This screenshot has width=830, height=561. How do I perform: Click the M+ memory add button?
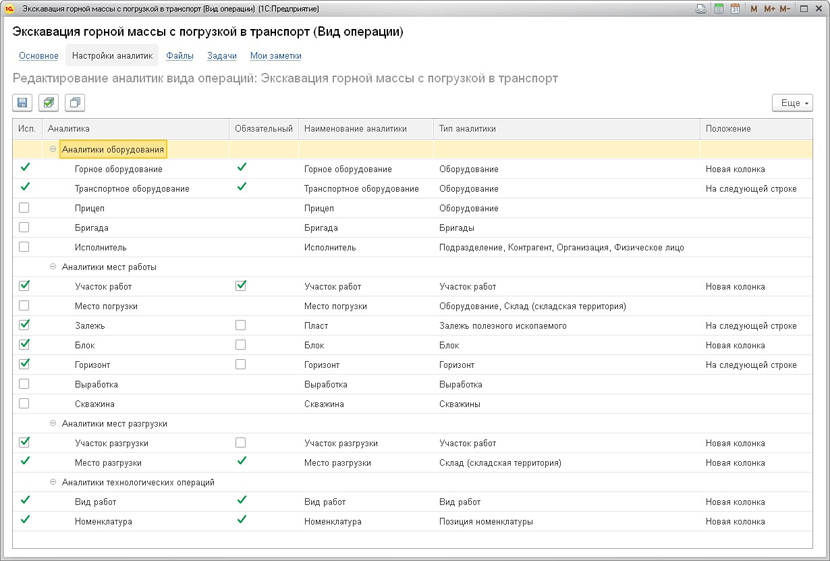pos(769,8)
